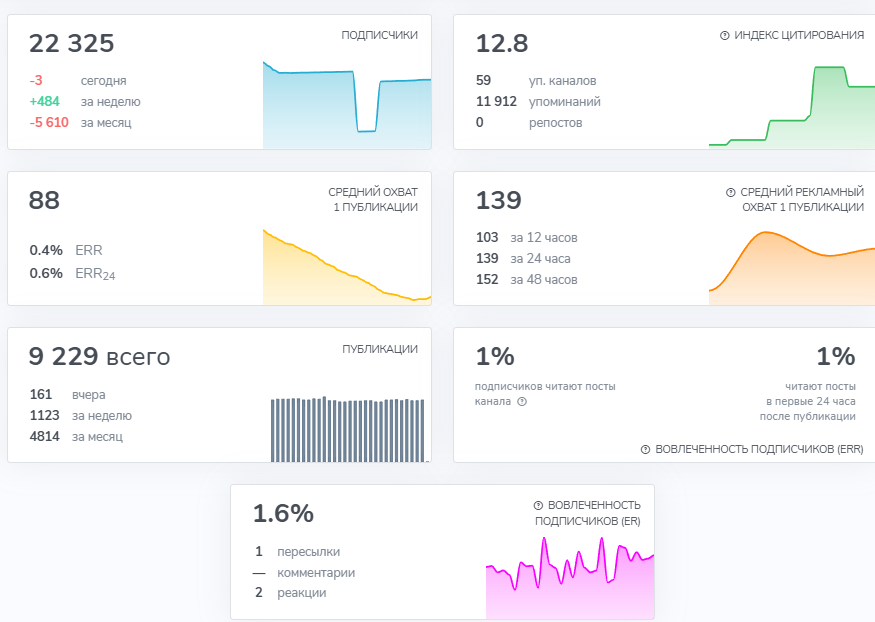Select the '0.6%' ERR24 value
Screen dimensions: 875x622
pos(46,273)
